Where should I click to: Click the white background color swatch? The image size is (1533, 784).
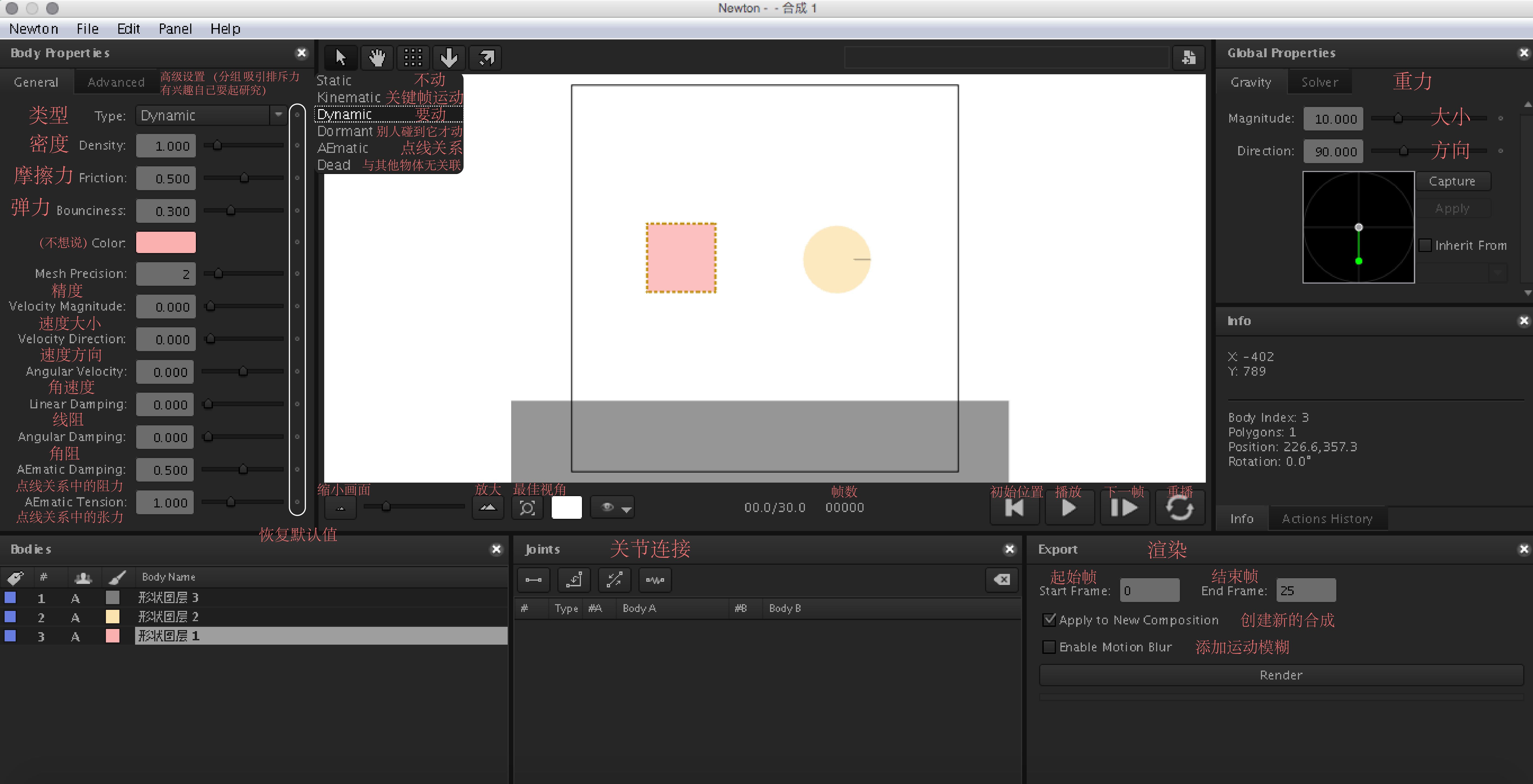[567, 508]
